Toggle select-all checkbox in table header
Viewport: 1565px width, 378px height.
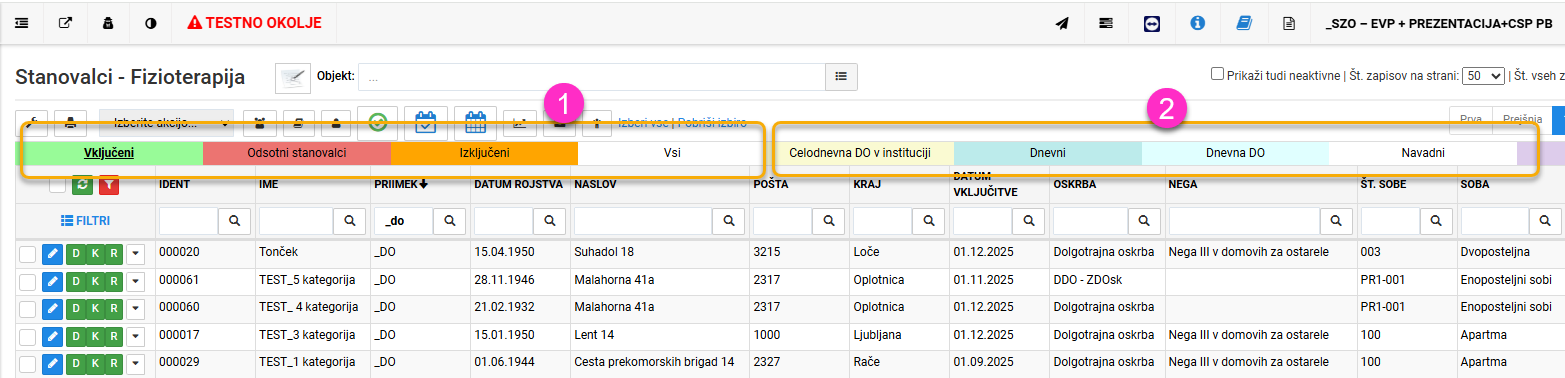[57, 185]
